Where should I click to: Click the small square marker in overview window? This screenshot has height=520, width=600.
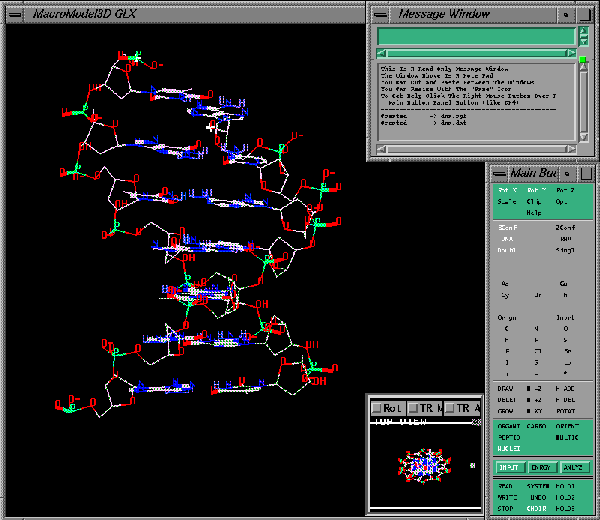click(x=473, y=465)
